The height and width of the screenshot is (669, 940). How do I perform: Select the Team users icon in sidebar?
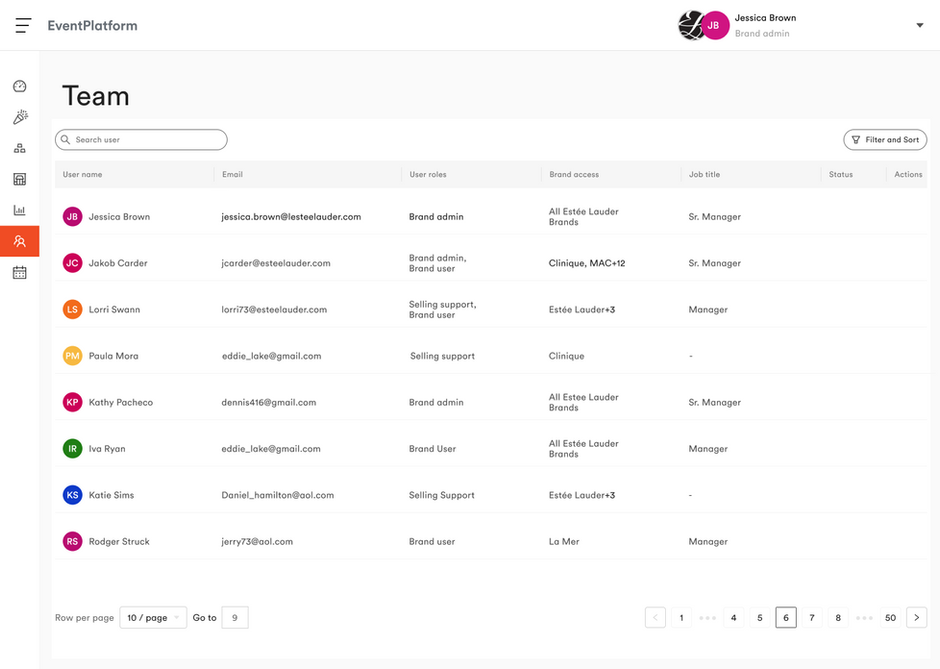20,241
